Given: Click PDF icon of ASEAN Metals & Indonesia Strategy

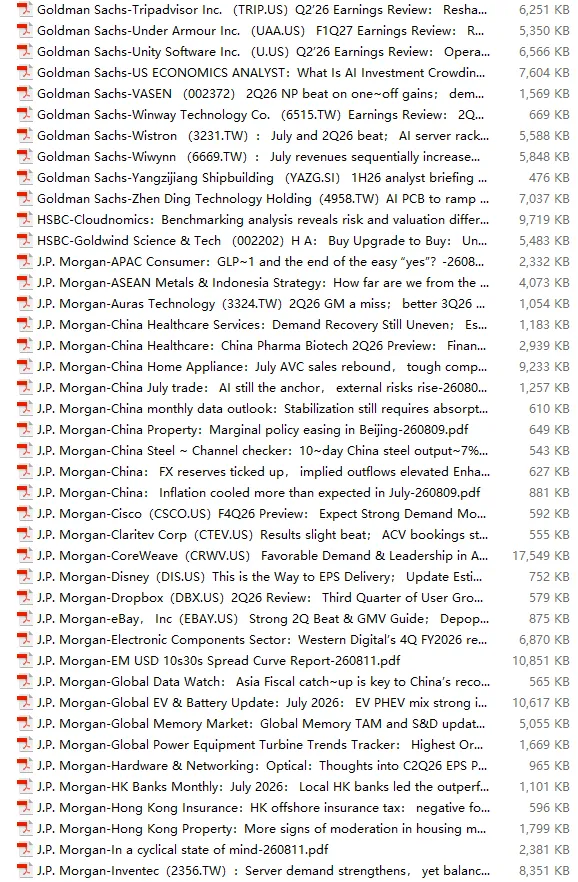Looking at the screenshot, I should pos(25,282).
